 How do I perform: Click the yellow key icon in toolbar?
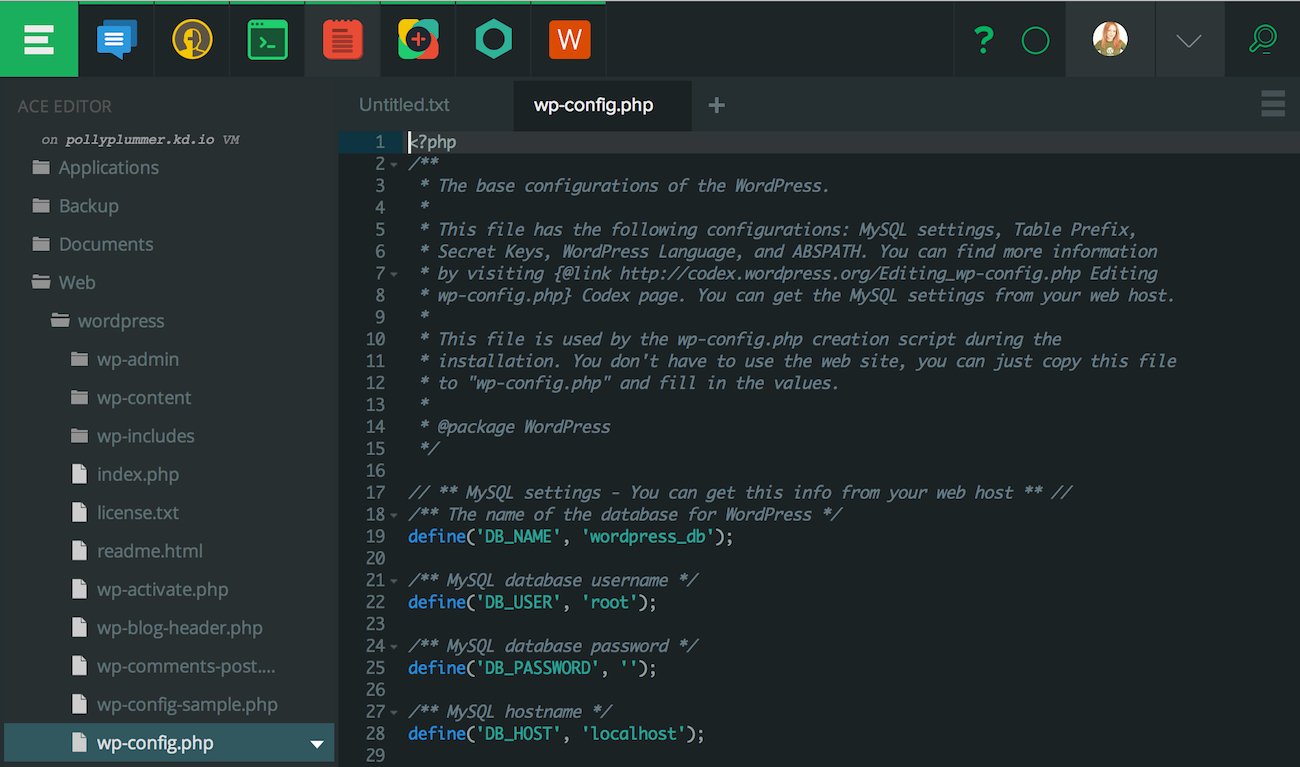click(191, 39)
